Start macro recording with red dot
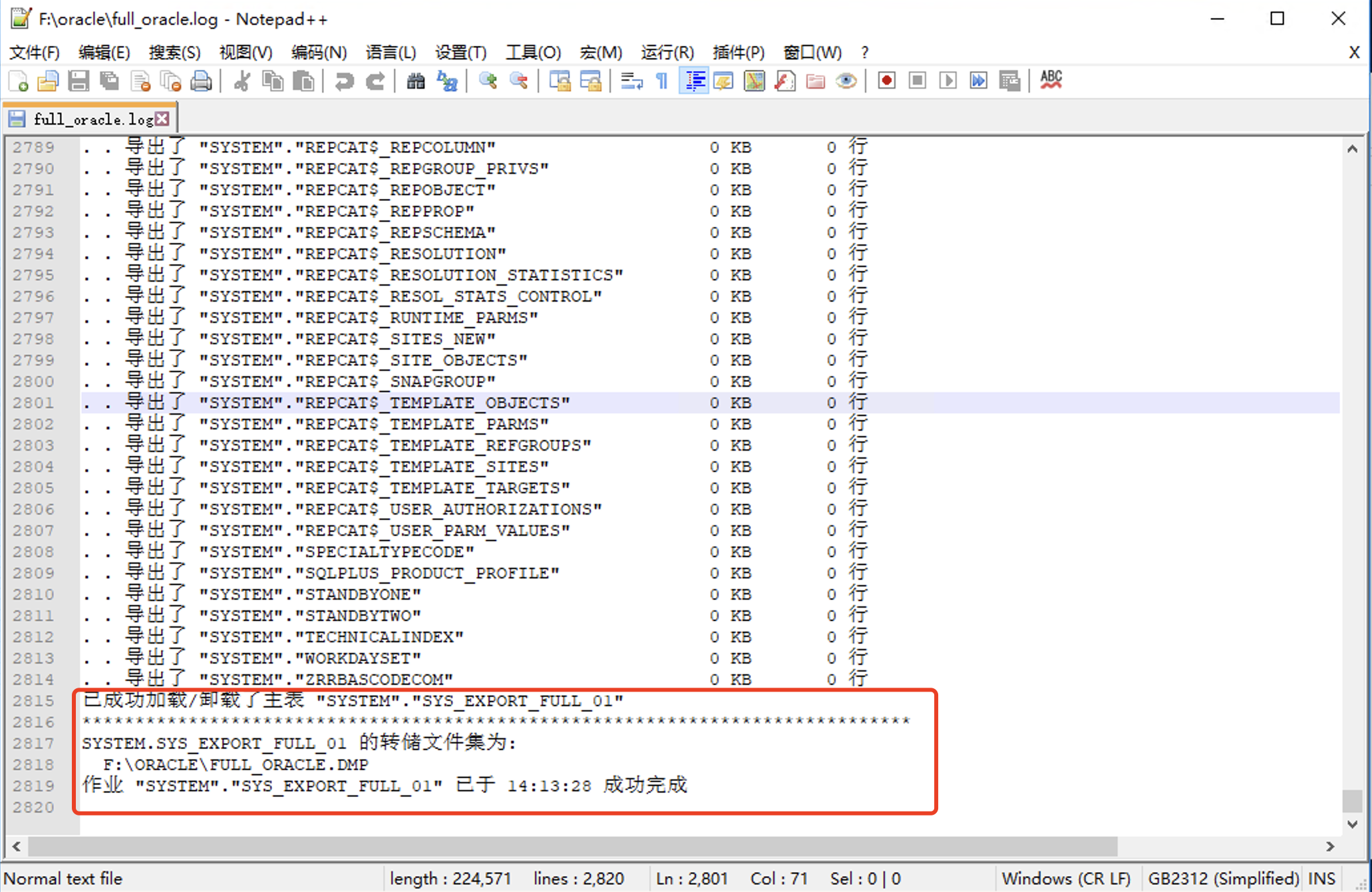The width and height of the screenshot is (1372, 892). 886,81
